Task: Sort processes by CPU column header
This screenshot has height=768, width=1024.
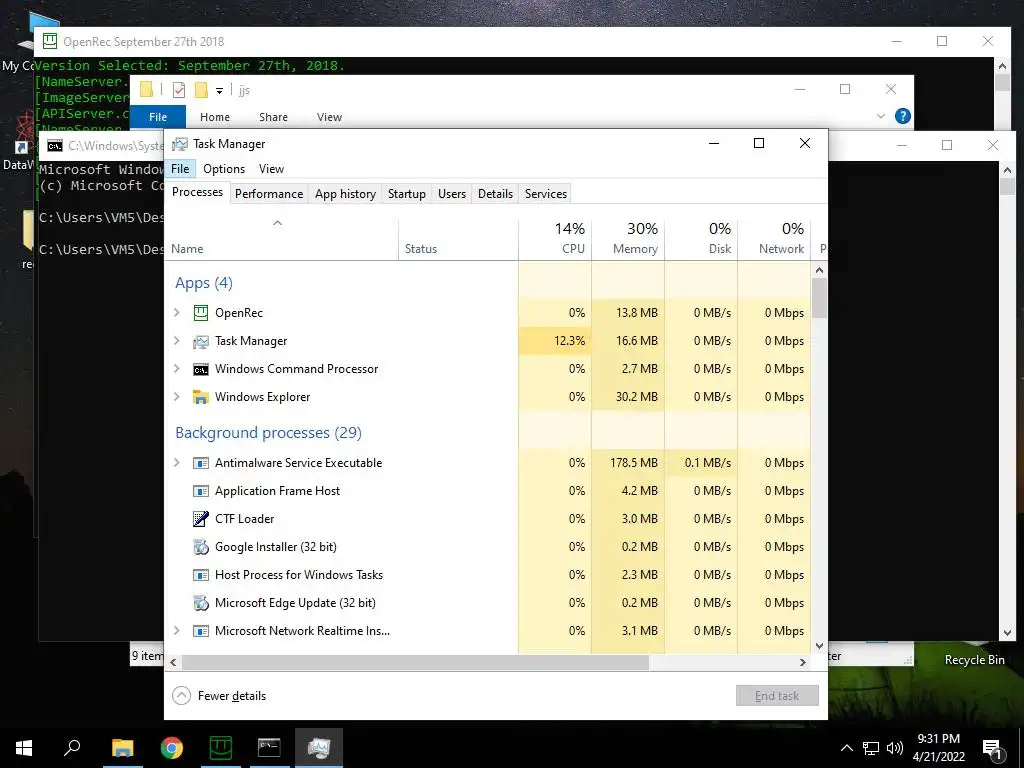Action: tap(555, 238)
